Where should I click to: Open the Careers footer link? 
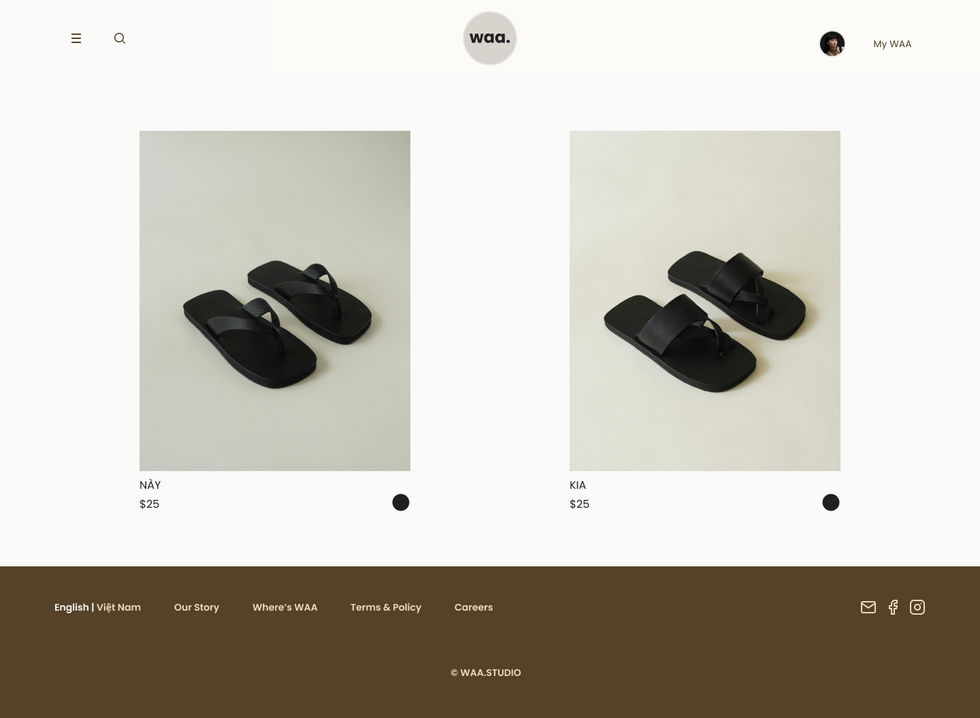click(474, 607)
